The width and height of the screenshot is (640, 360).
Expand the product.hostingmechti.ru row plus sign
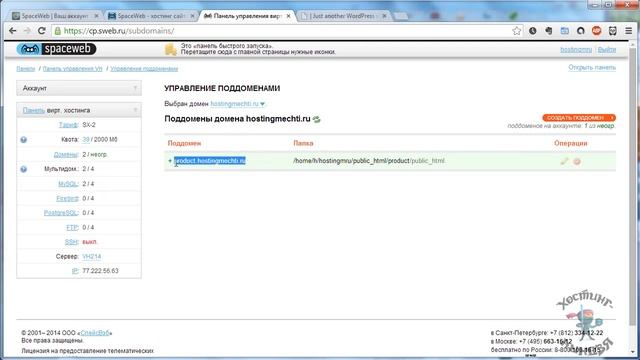coord(170,161)
